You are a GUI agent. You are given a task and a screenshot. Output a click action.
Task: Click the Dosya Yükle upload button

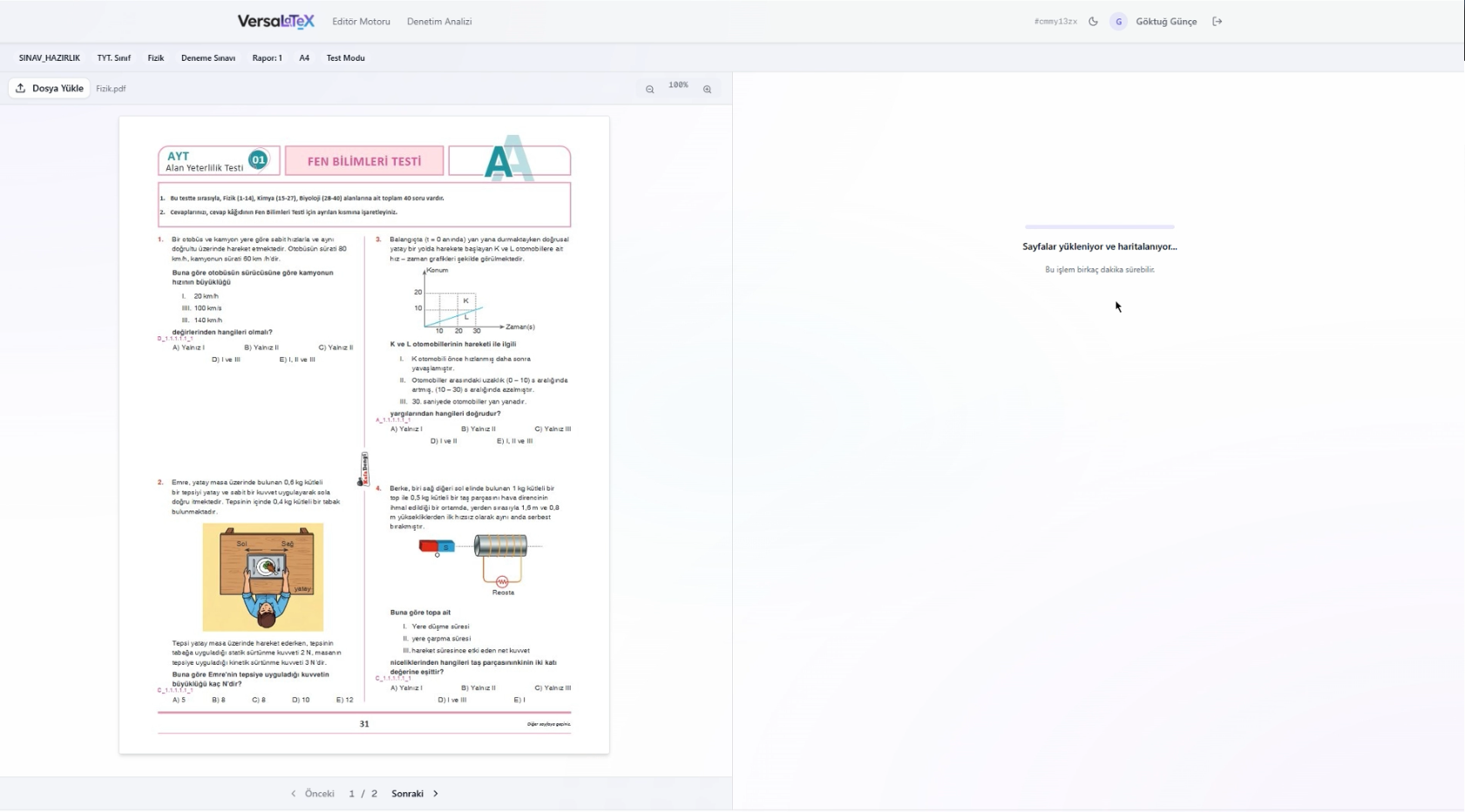click(x=50, y=88)
